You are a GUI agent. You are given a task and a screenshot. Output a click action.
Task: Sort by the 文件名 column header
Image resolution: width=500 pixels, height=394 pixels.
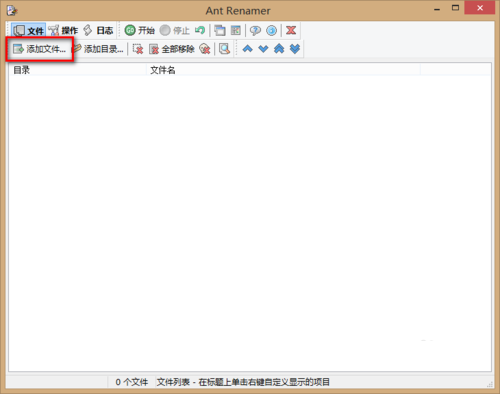pos(283,70)
